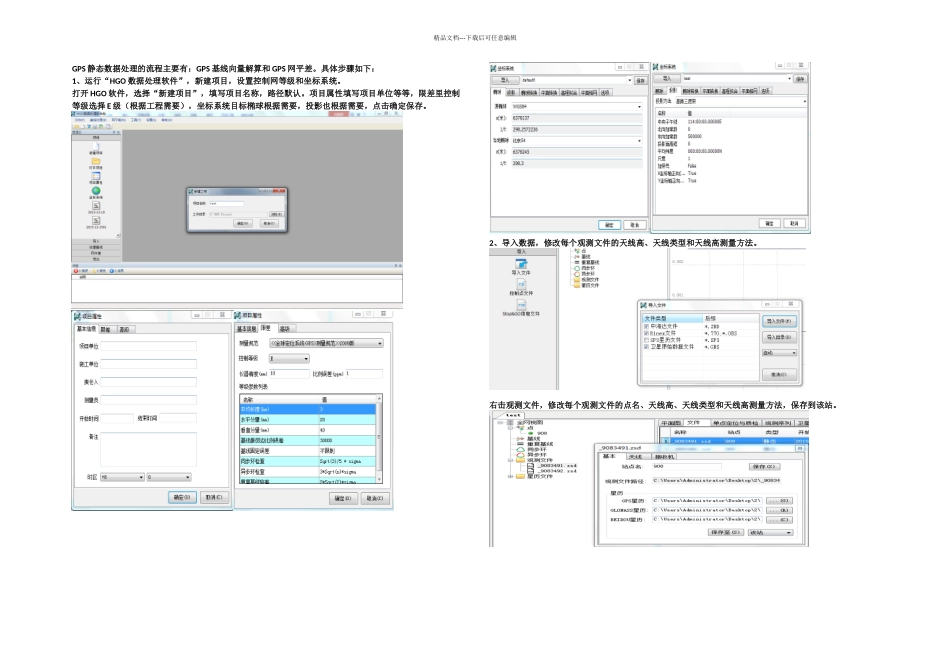Click 保存 next to the 站点名 field

pos(764,467)
